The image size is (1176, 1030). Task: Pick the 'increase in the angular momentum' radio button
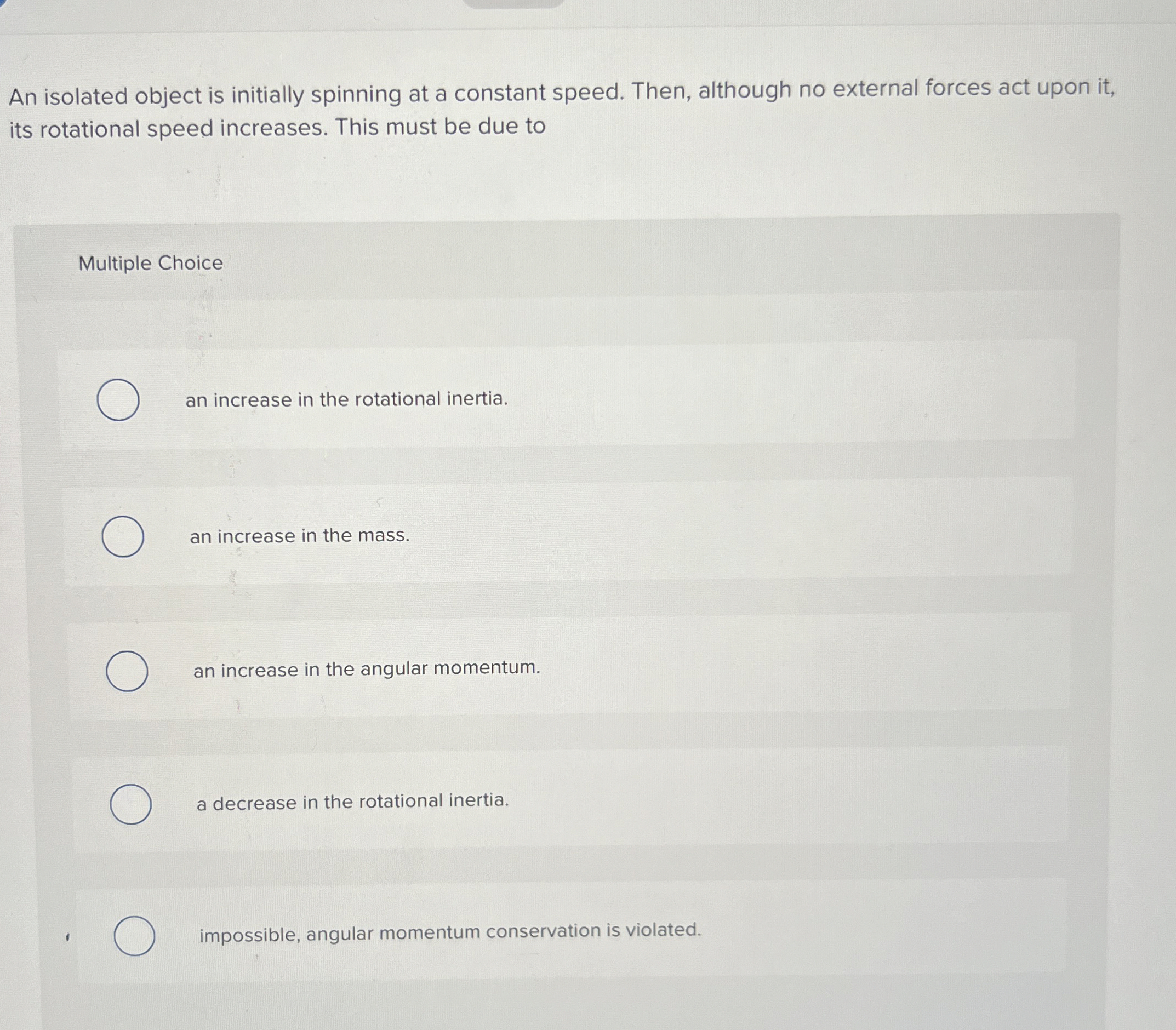127,671
